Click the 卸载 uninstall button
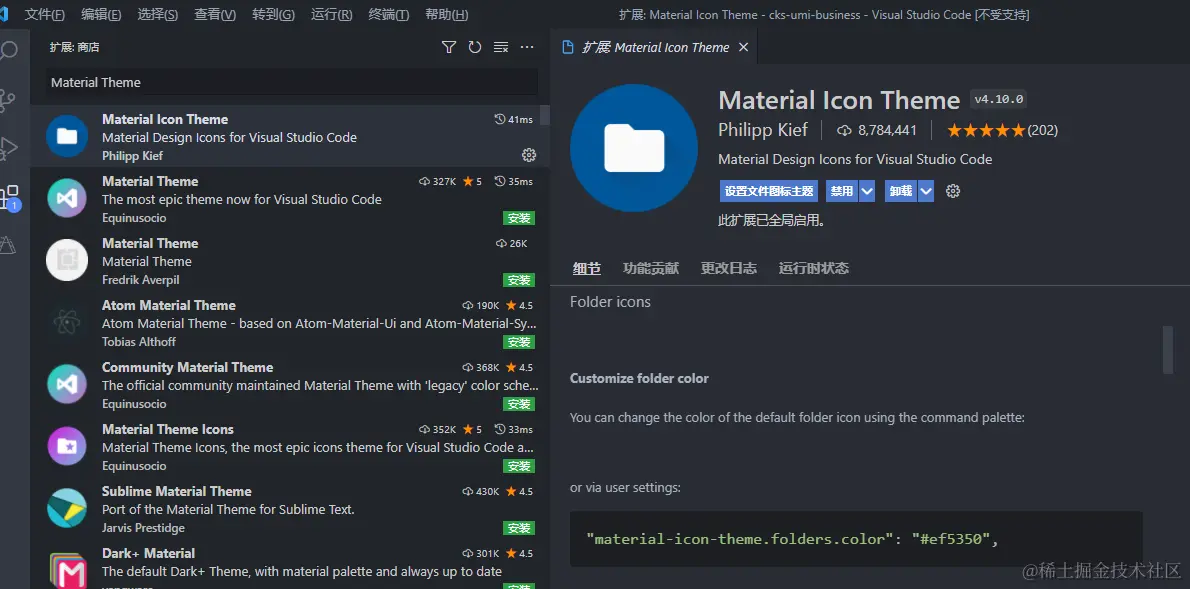 click(x=901, y=191)
